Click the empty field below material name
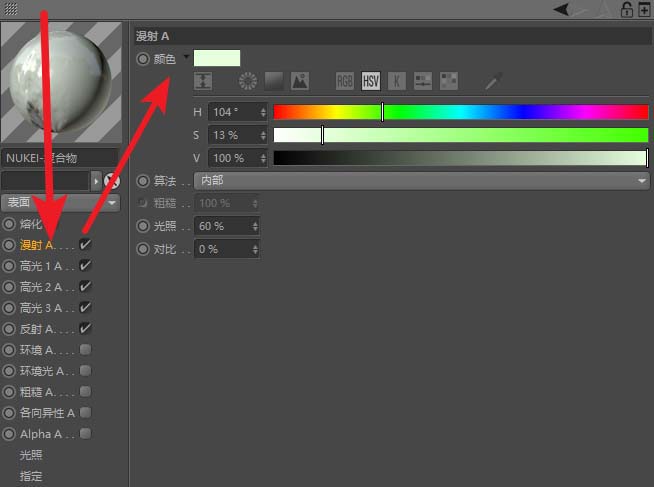654x487 pixels. [45, 181]
